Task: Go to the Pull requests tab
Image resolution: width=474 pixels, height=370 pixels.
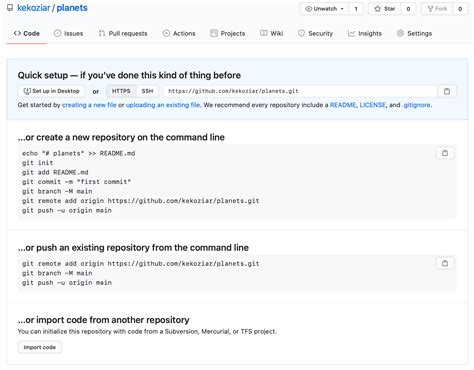Action: (x=123, y=33)
